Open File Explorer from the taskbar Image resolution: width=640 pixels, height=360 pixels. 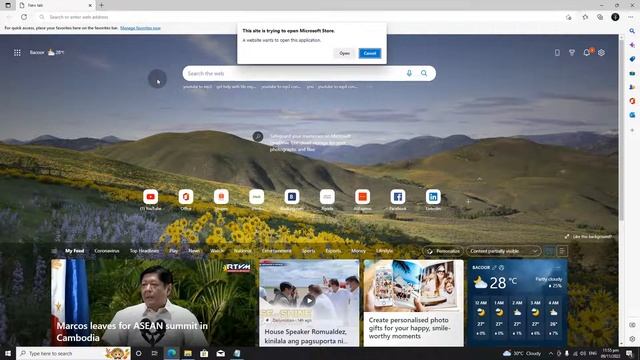[x=188, y=353]
